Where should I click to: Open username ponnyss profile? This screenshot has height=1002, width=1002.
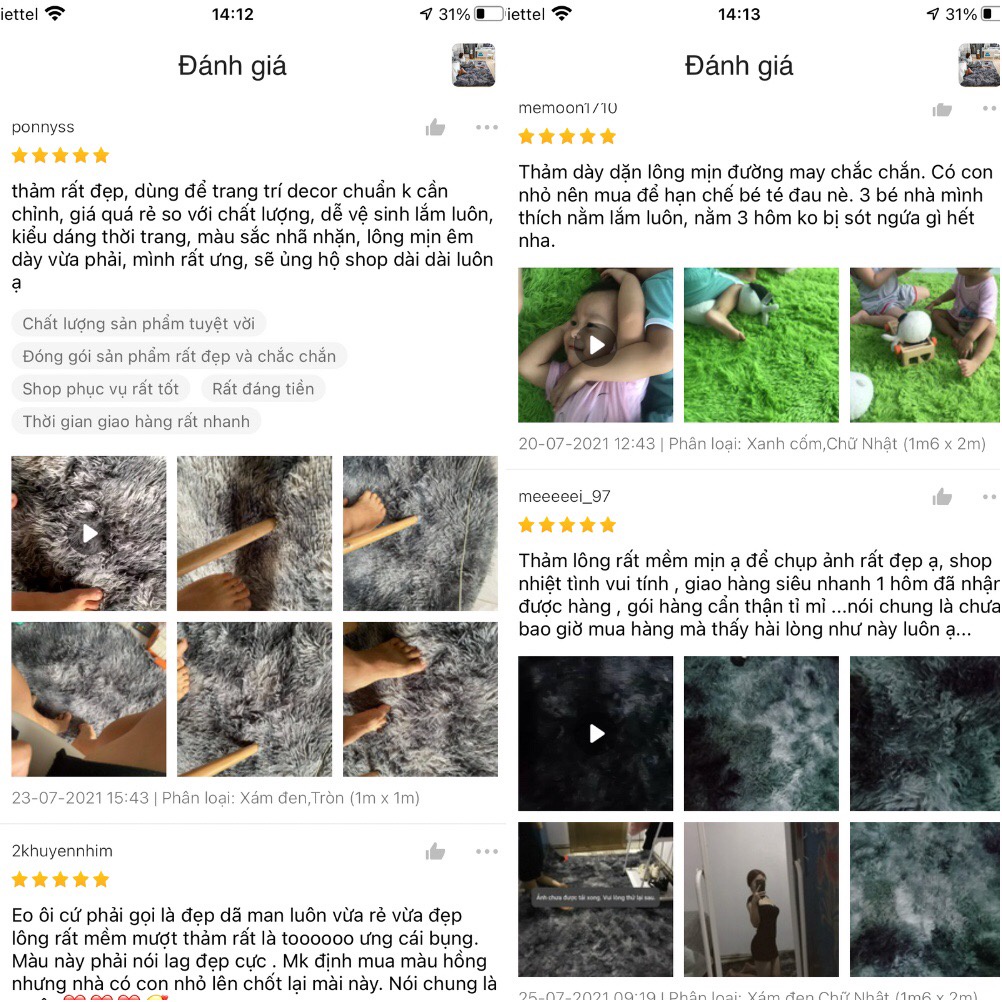point(43,127)
